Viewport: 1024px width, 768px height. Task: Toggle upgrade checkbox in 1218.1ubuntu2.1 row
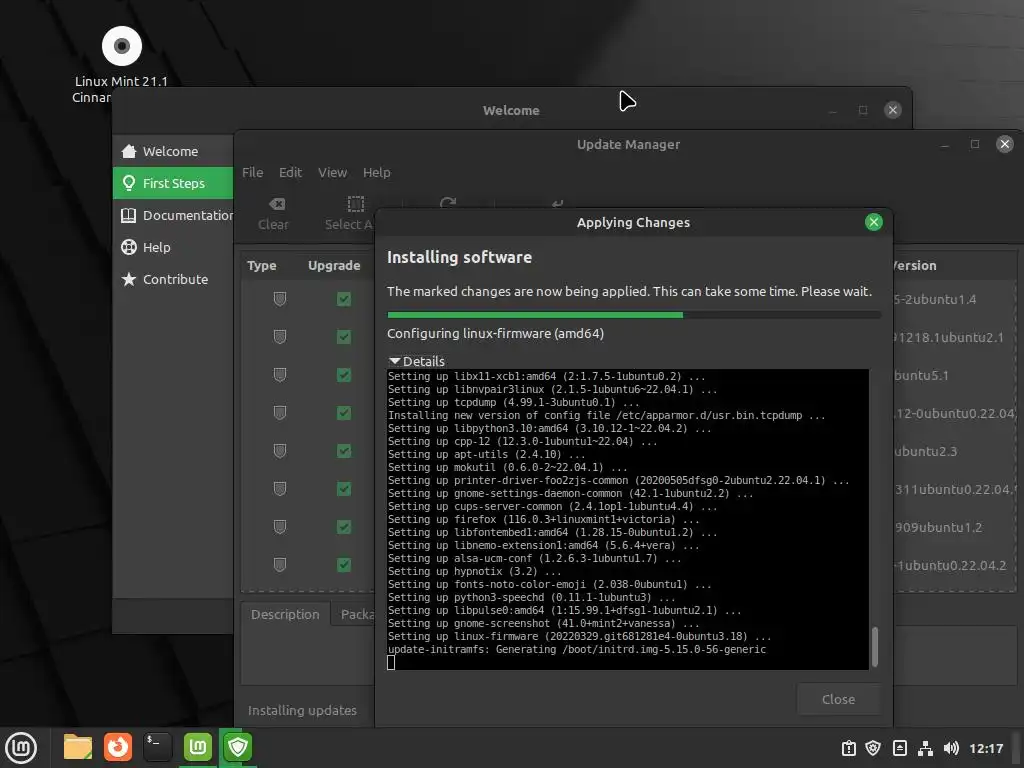point(344,337)
